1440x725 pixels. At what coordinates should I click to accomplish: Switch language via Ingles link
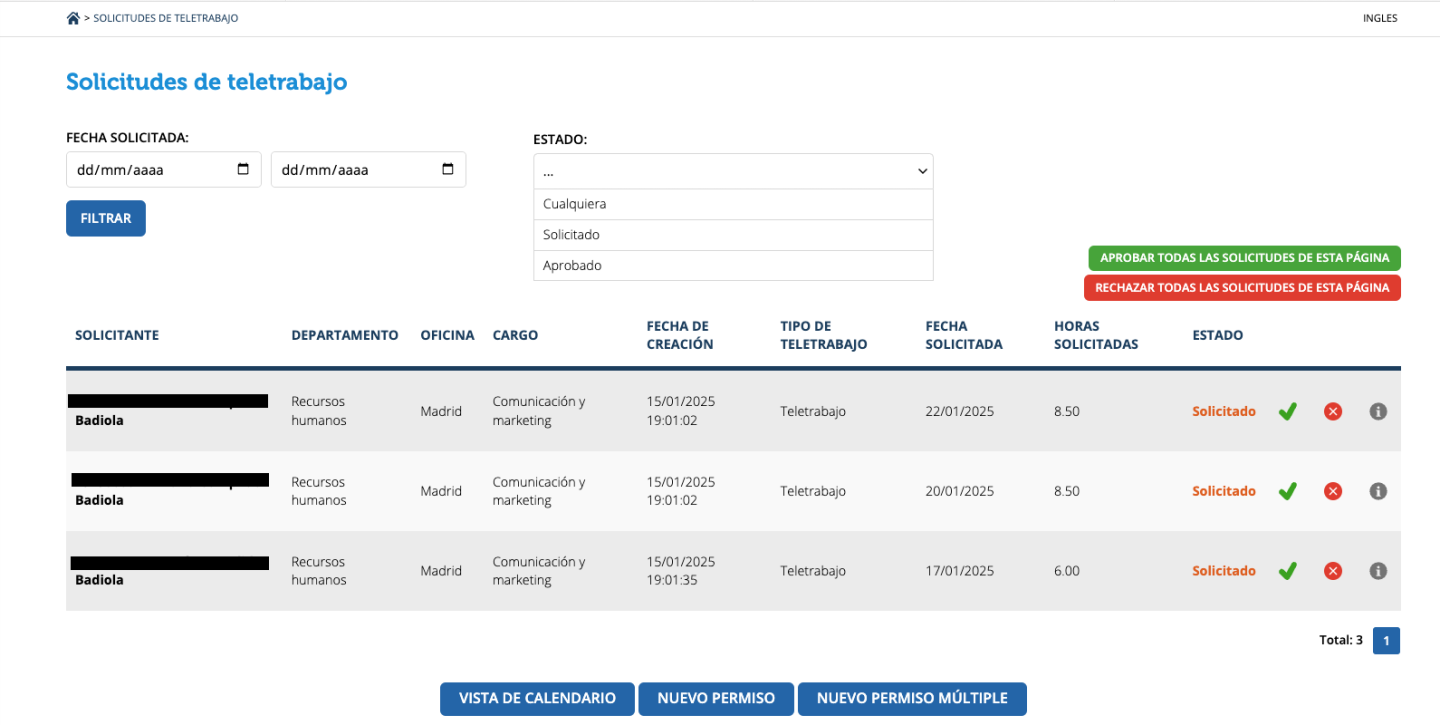(x=1379, y=18)
